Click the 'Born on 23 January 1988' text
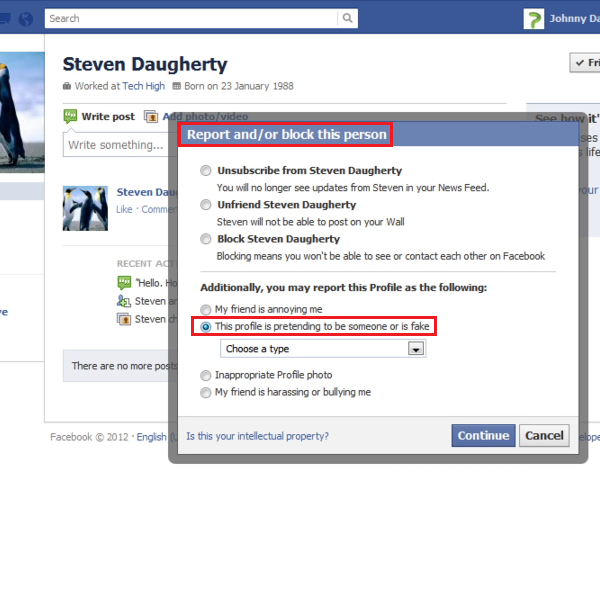This screenshot has width=600, height=600. [239, 86]
